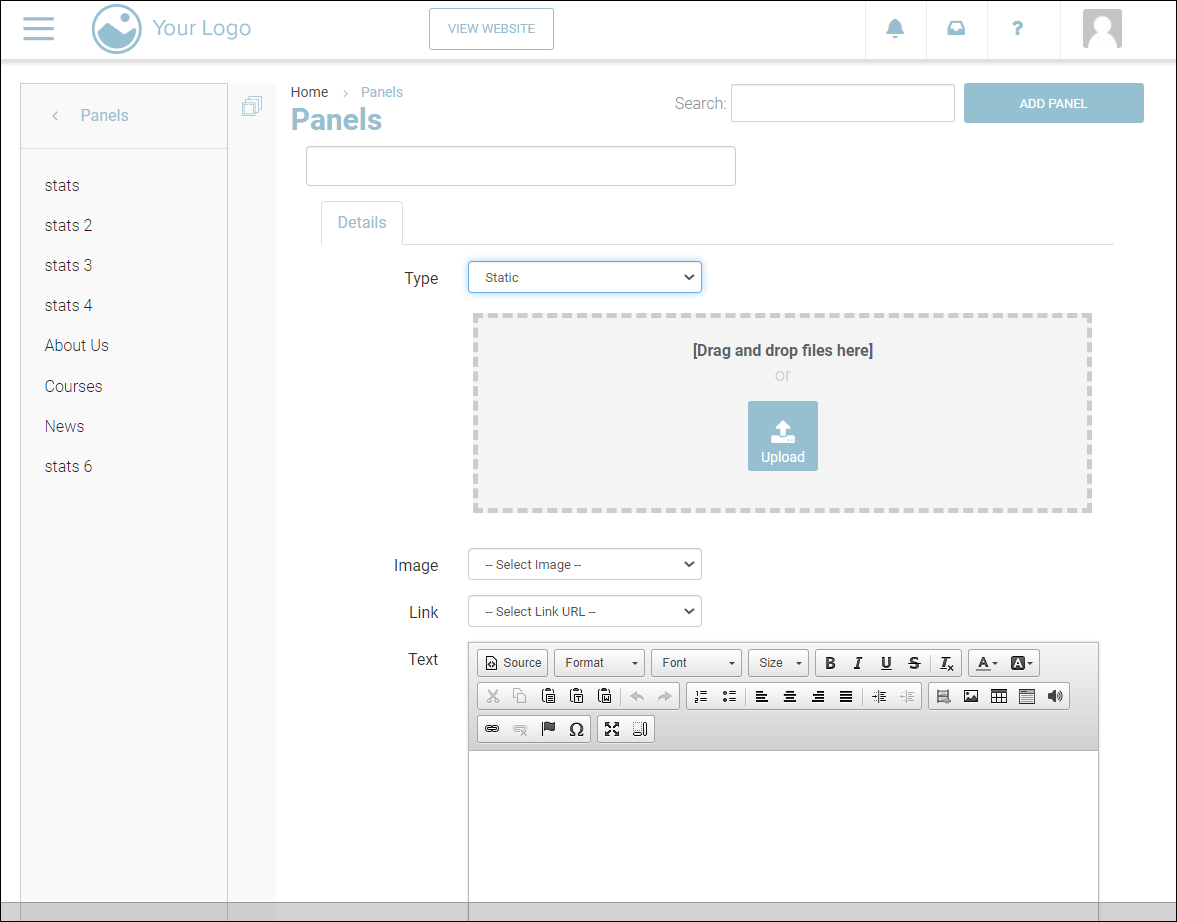1177x922 pixels.
Task: Insert a table in the editor
Action: (998, 696)
